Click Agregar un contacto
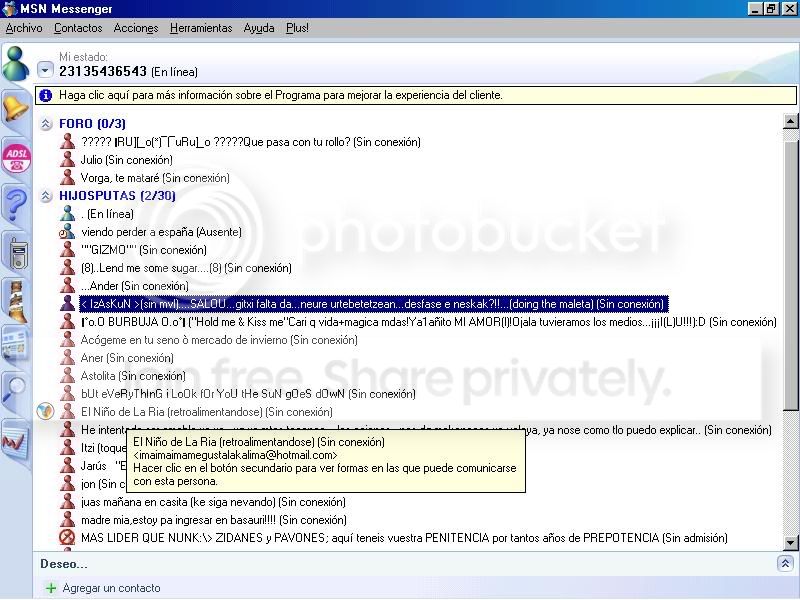The width and height of the screenshot is (800, 600). (x=111, y=588)
